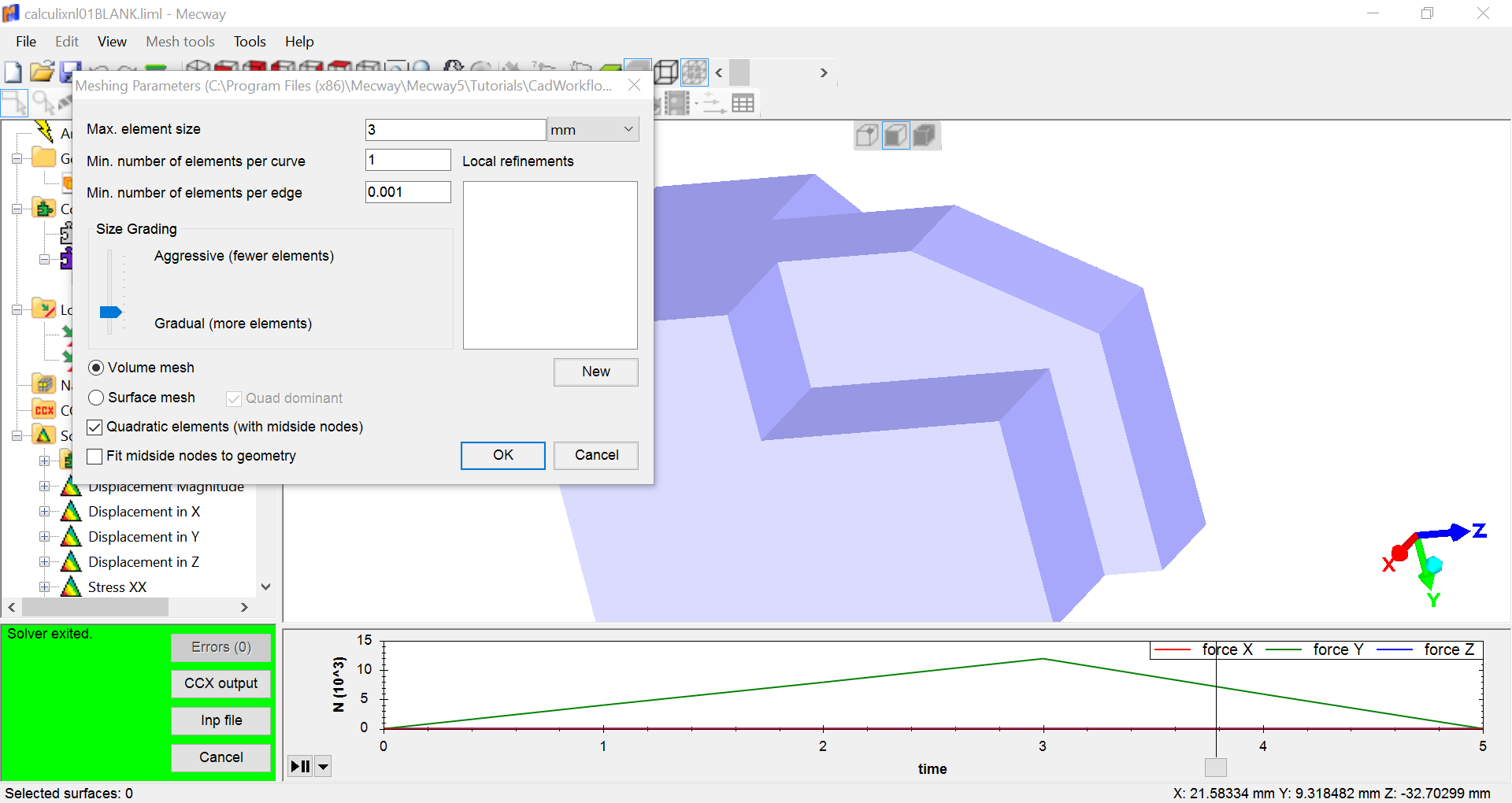Click the CCX folder icon in tree

tap(44, 409)
